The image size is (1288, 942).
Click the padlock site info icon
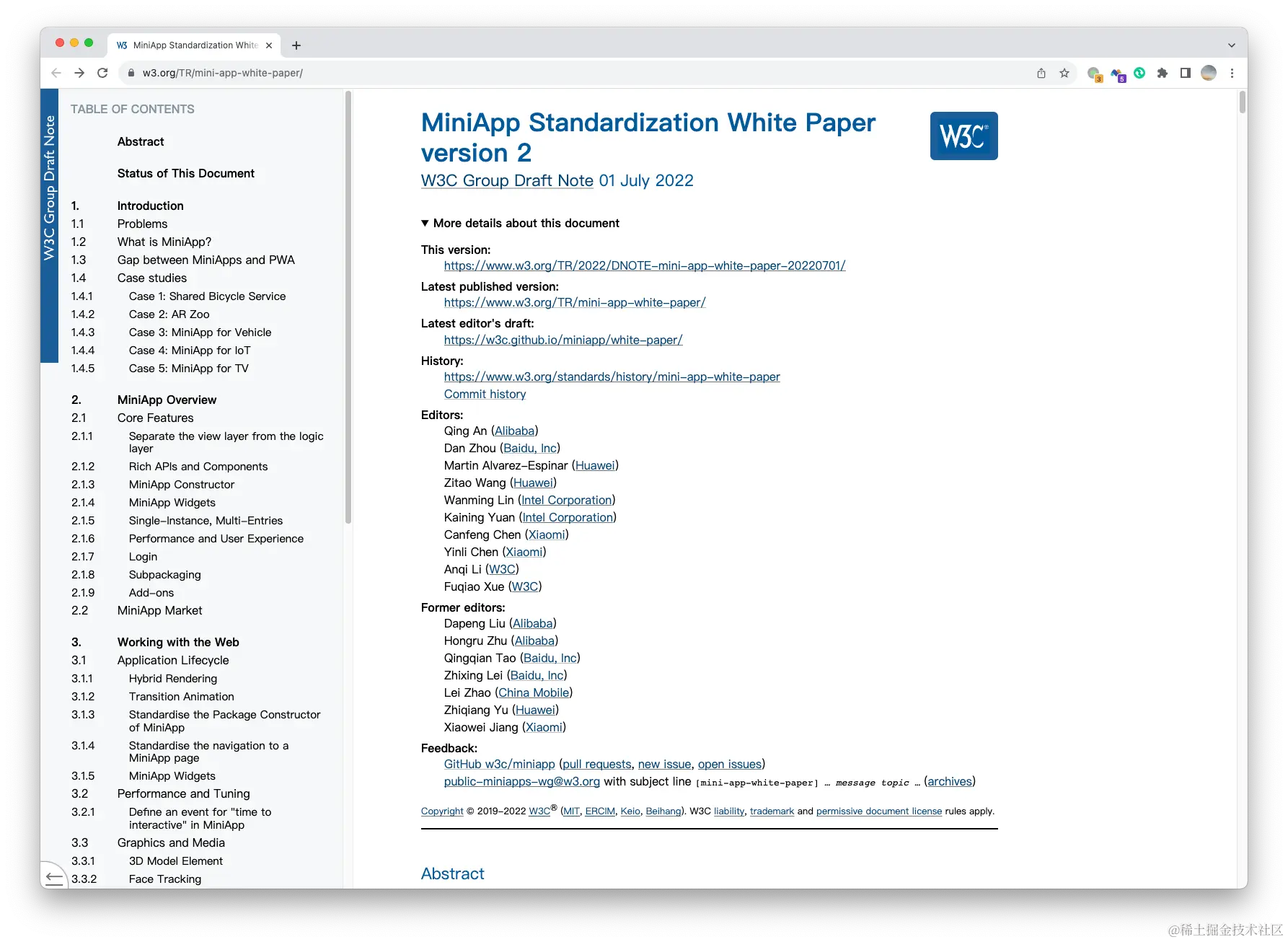point(131,73)
